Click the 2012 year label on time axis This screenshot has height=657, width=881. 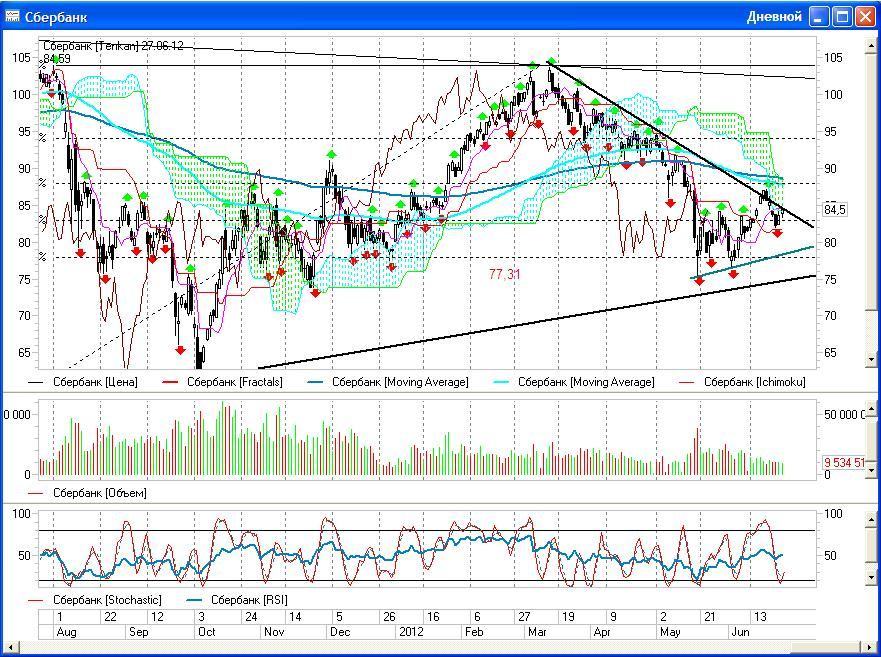click(411, 632)
